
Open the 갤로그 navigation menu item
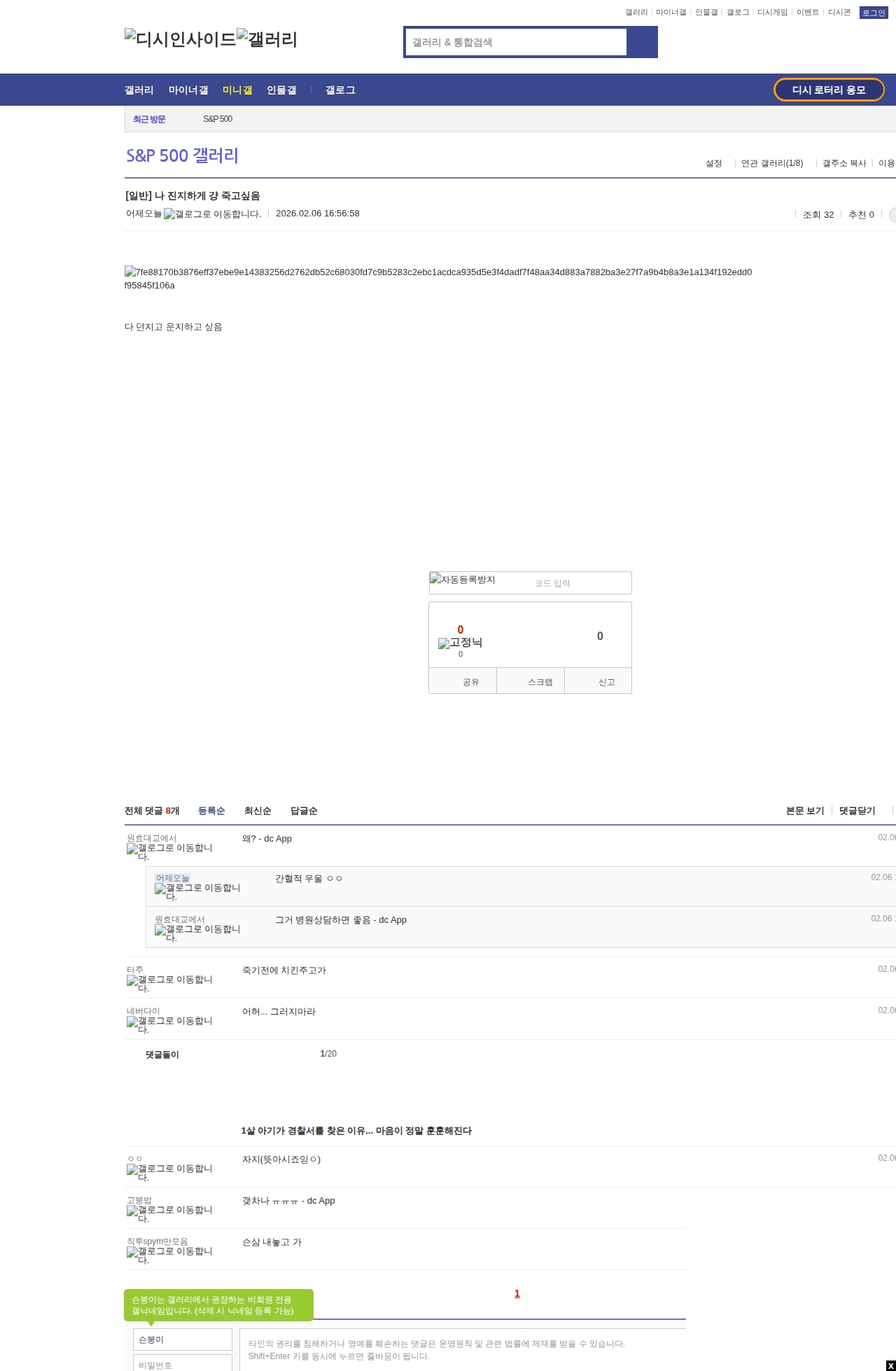pyautogui.click(x=340, y=90)
